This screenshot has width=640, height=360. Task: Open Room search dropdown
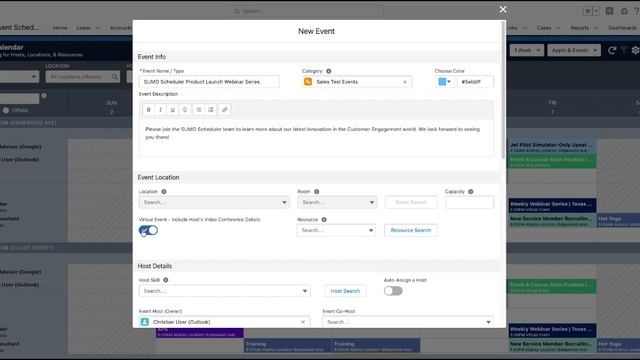click(x=337, y=202)
